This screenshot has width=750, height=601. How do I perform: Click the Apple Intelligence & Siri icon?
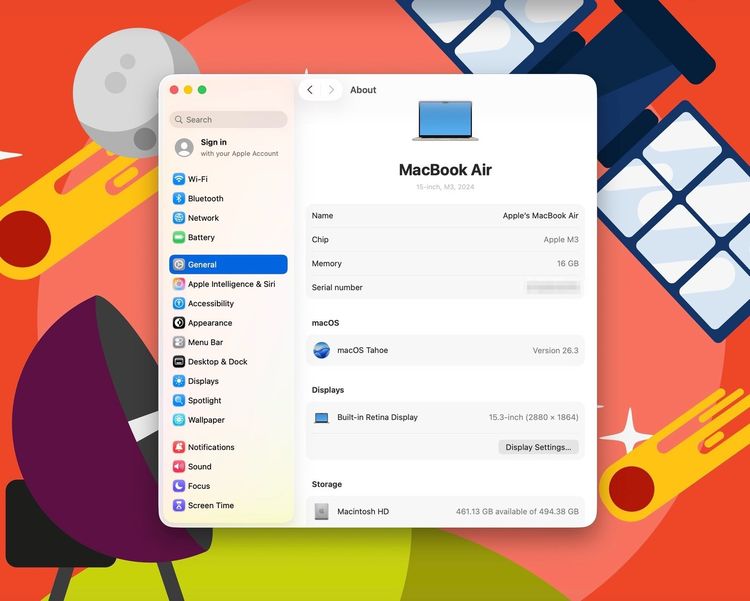[179, 284]
